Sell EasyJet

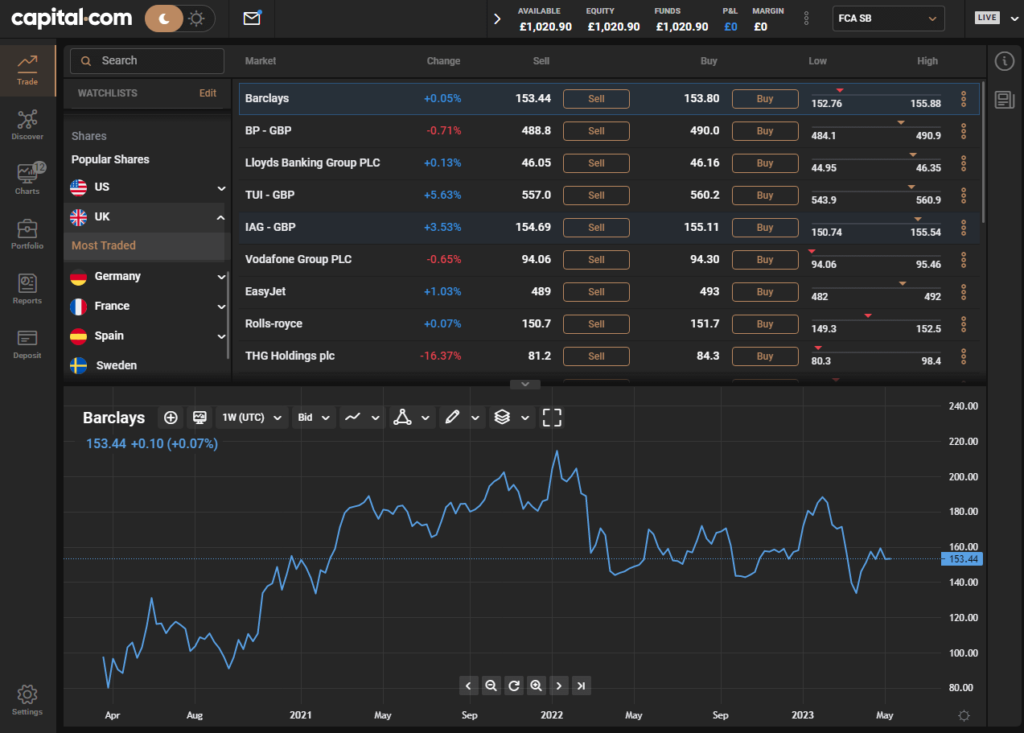click(596, 291)
